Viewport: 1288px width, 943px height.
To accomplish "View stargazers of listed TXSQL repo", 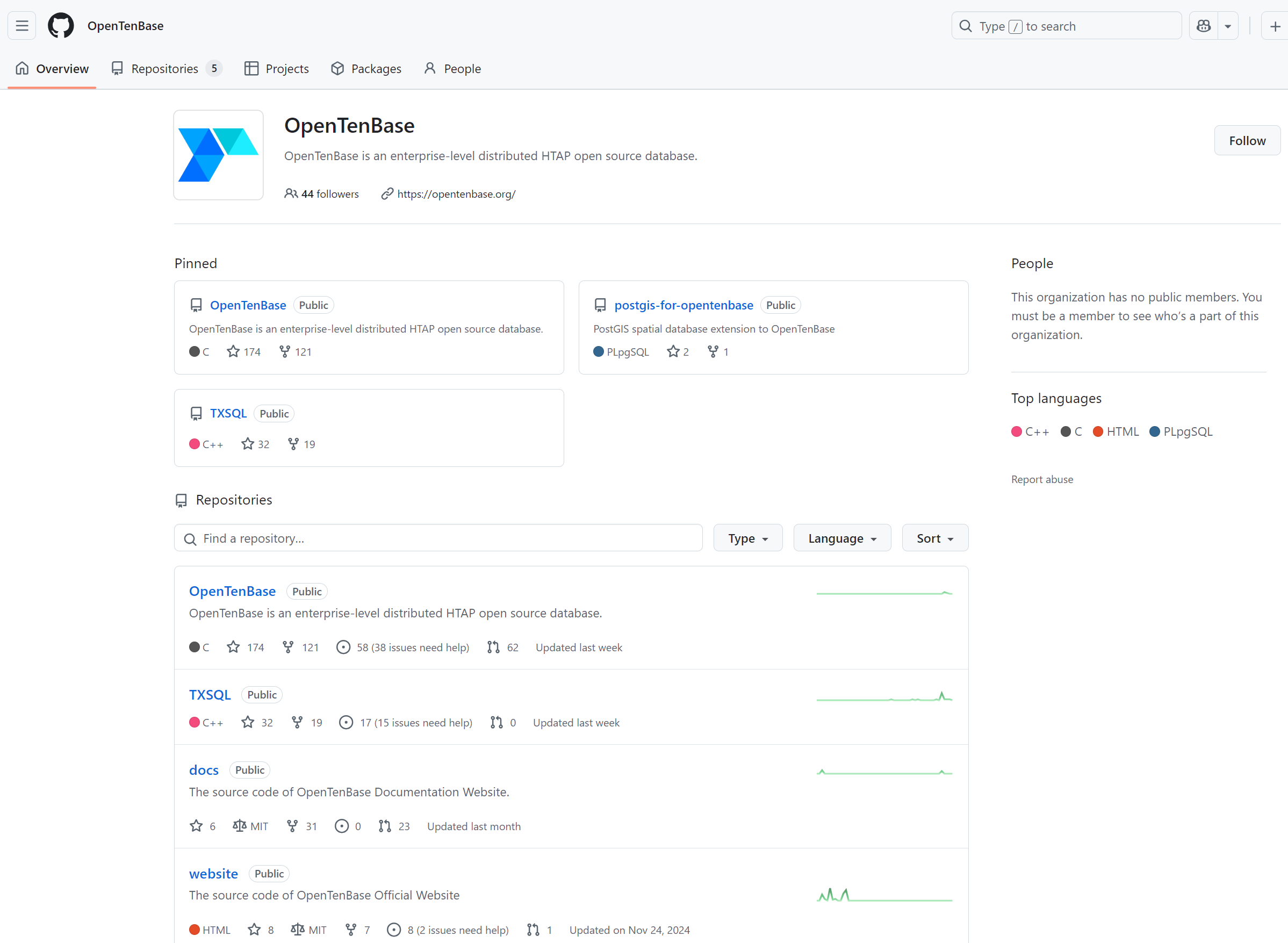I will (257, 723).
